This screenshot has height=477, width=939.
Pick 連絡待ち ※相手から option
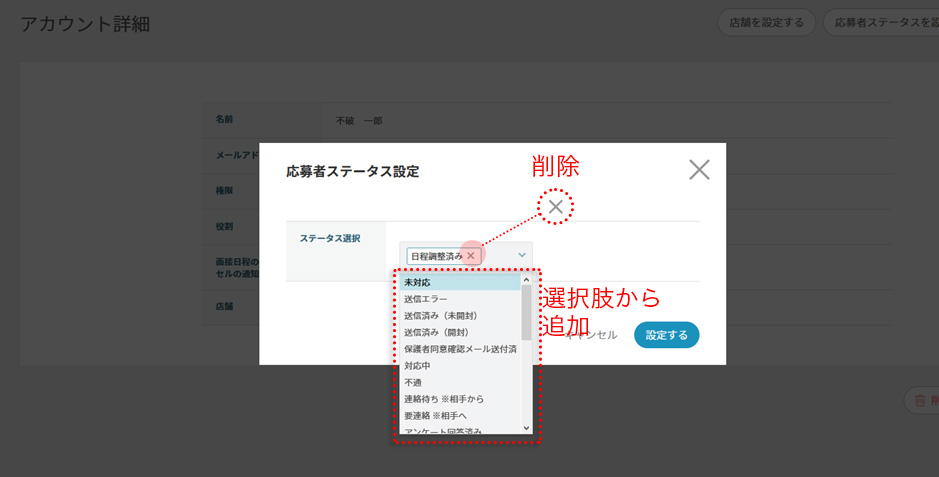(458, 399)
